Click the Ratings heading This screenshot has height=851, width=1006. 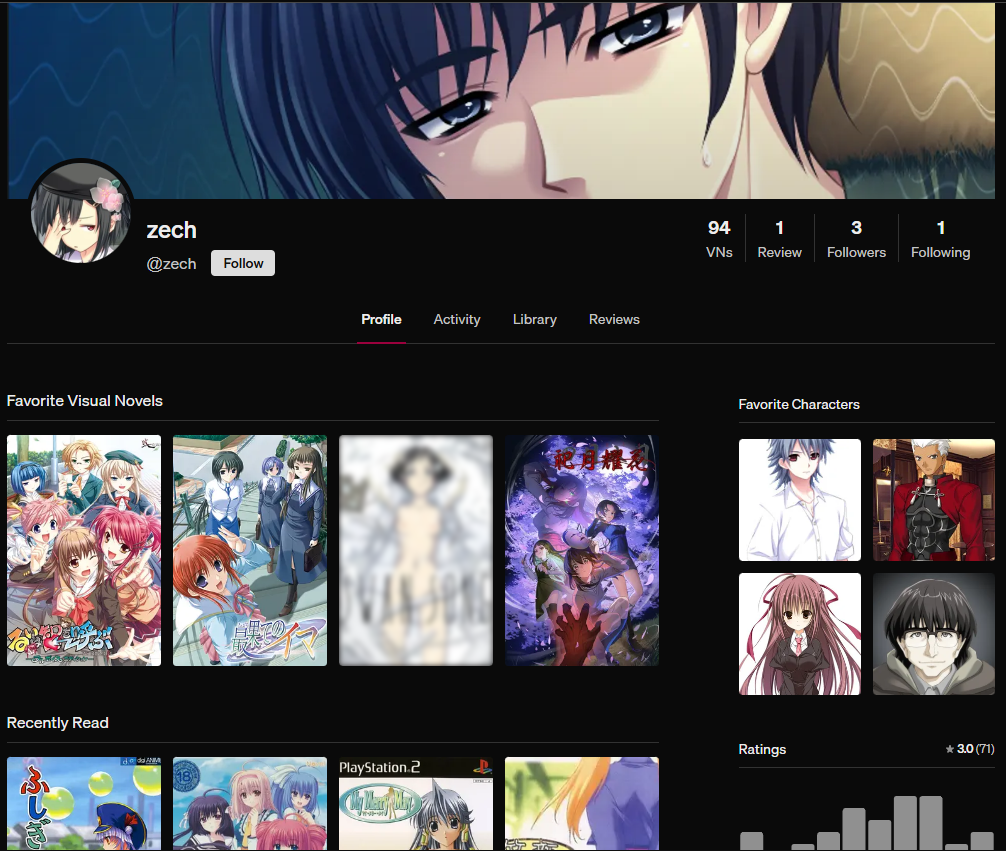click(762, 749)
